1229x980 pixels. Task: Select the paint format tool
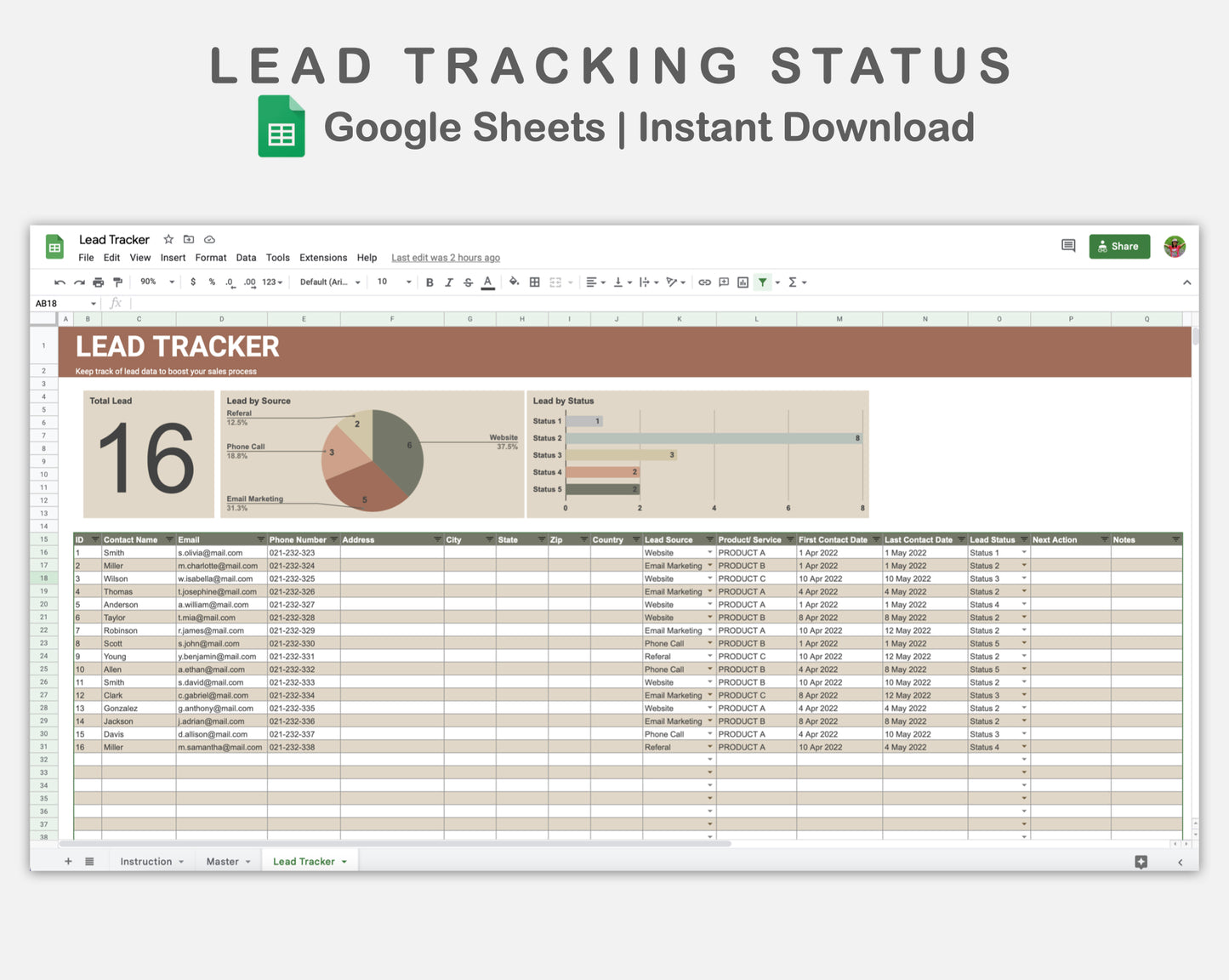click(117, 282)
